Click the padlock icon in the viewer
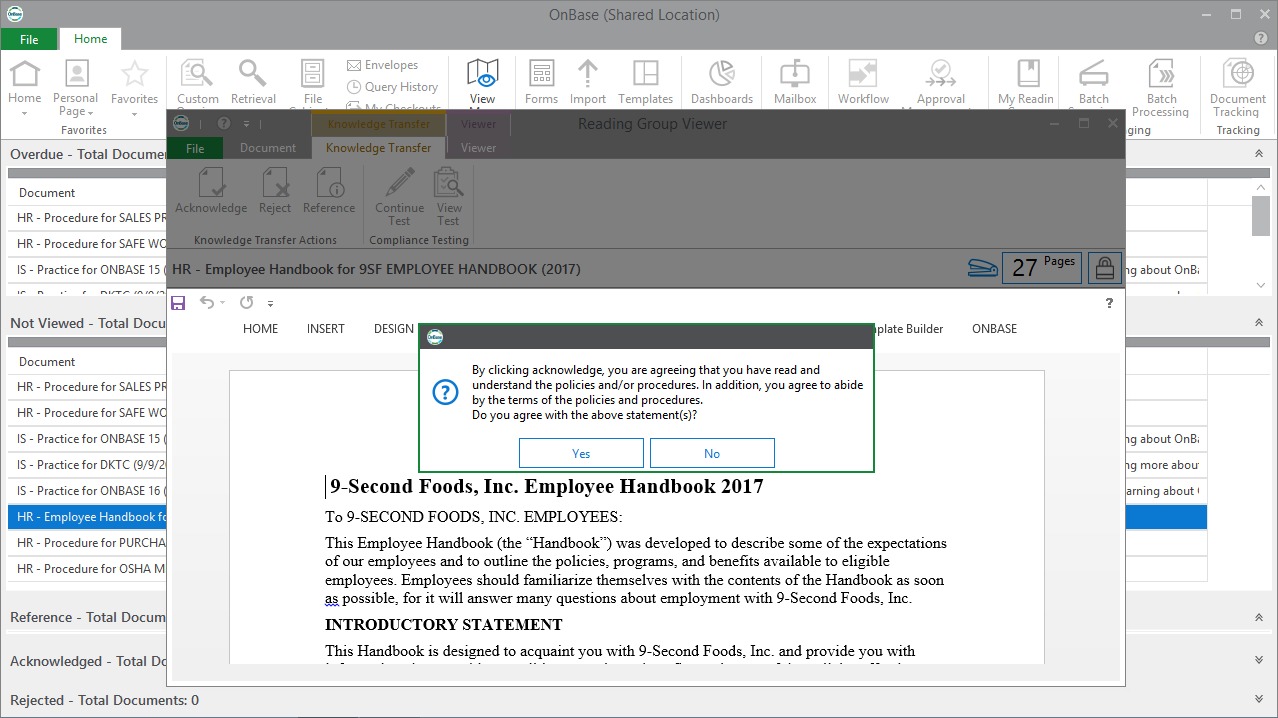Image resolution: width=1278 pixels, height=718 pixels. tap(1104, 268)
